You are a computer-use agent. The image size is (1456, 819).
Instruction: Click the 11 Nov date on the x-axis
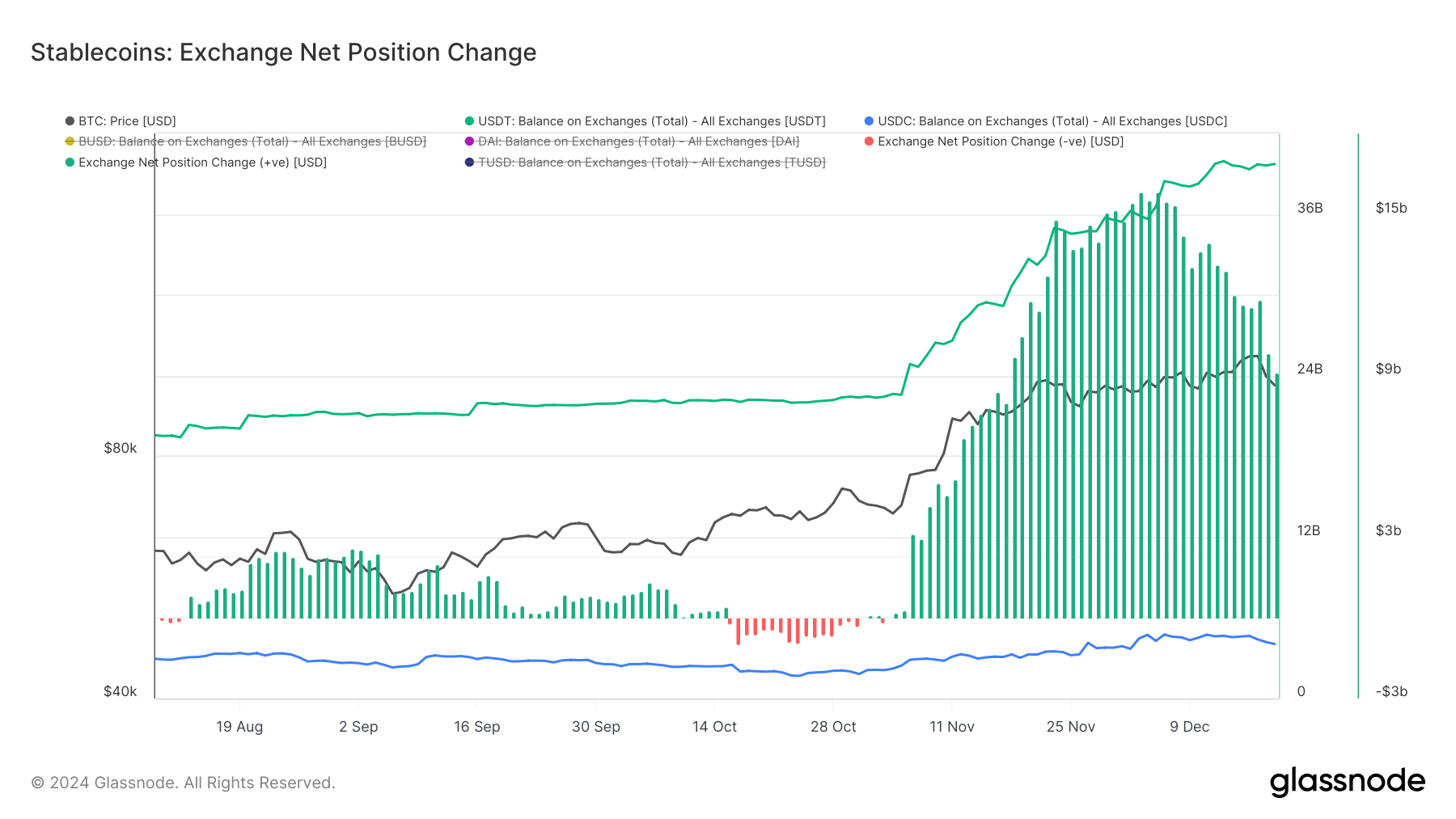pyautogui.click(x=951, y=727)
